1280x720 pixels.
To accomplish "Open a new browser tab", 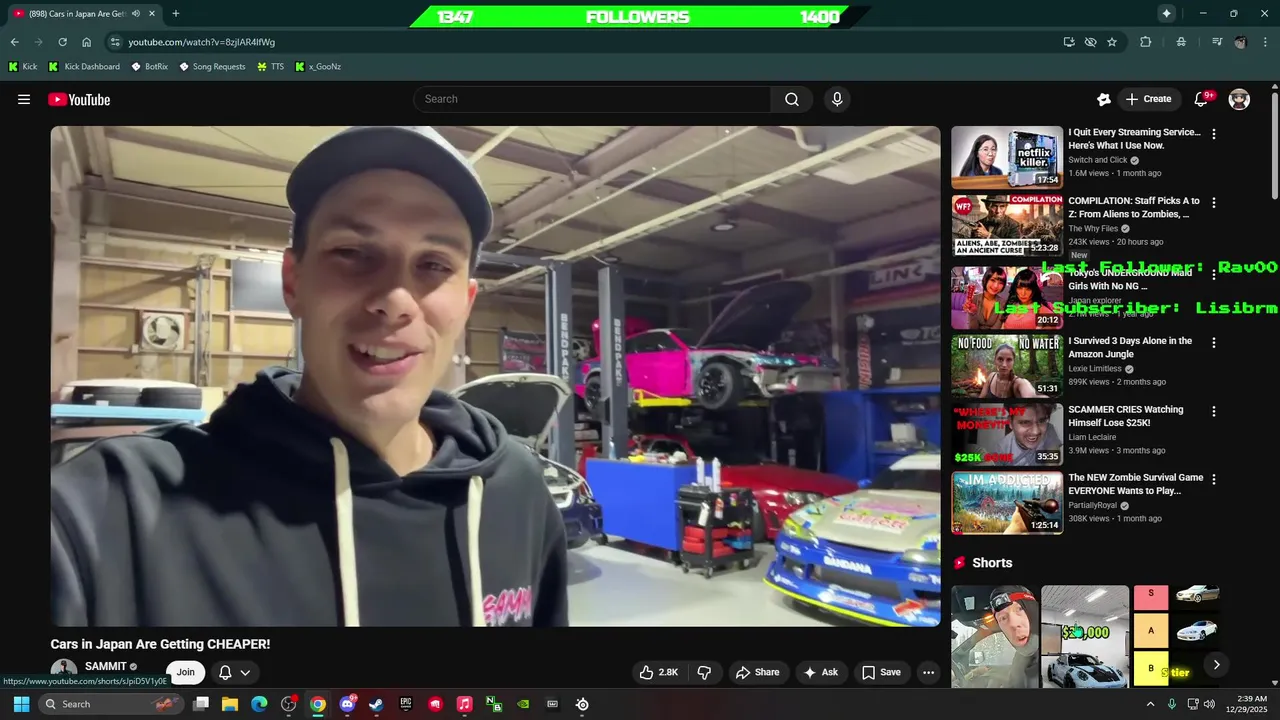I will pyautogui.click(x=176, y=13).
